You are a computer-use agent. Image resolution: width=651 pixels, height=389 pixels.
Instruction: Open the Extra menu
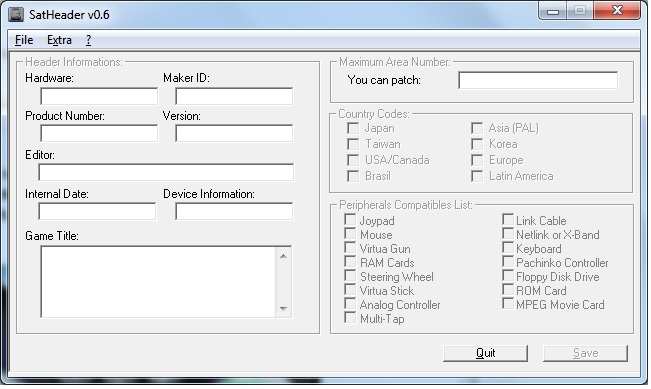(59, 40)
